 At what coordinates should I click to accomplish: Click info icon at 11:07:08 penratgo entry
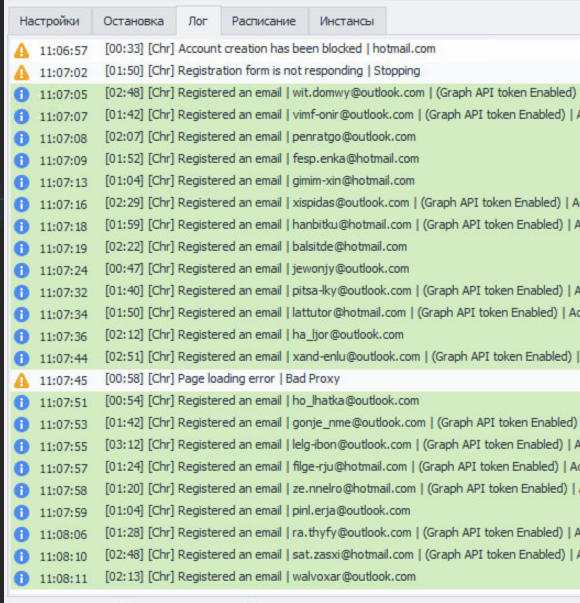[22, 138]
